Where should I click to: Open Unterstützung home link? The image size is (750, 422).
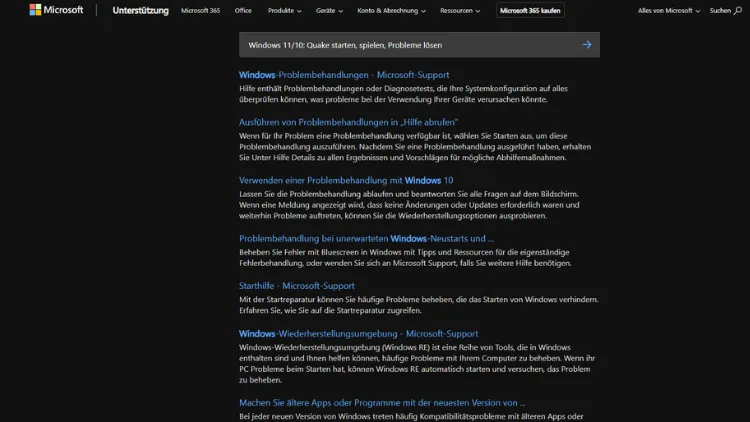coord(141,11)
